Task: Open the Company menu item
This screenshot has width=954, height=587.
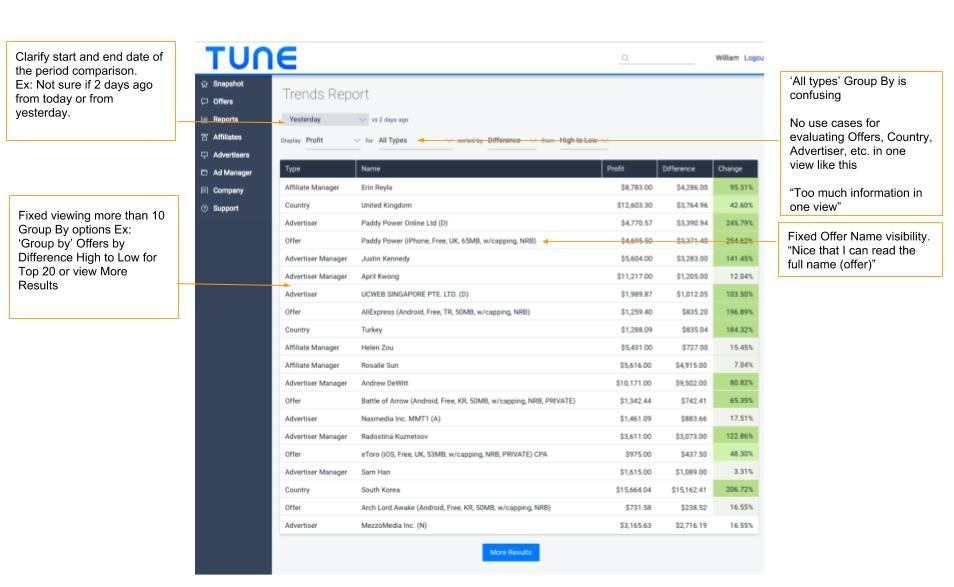Action: [x=228, y=190]
